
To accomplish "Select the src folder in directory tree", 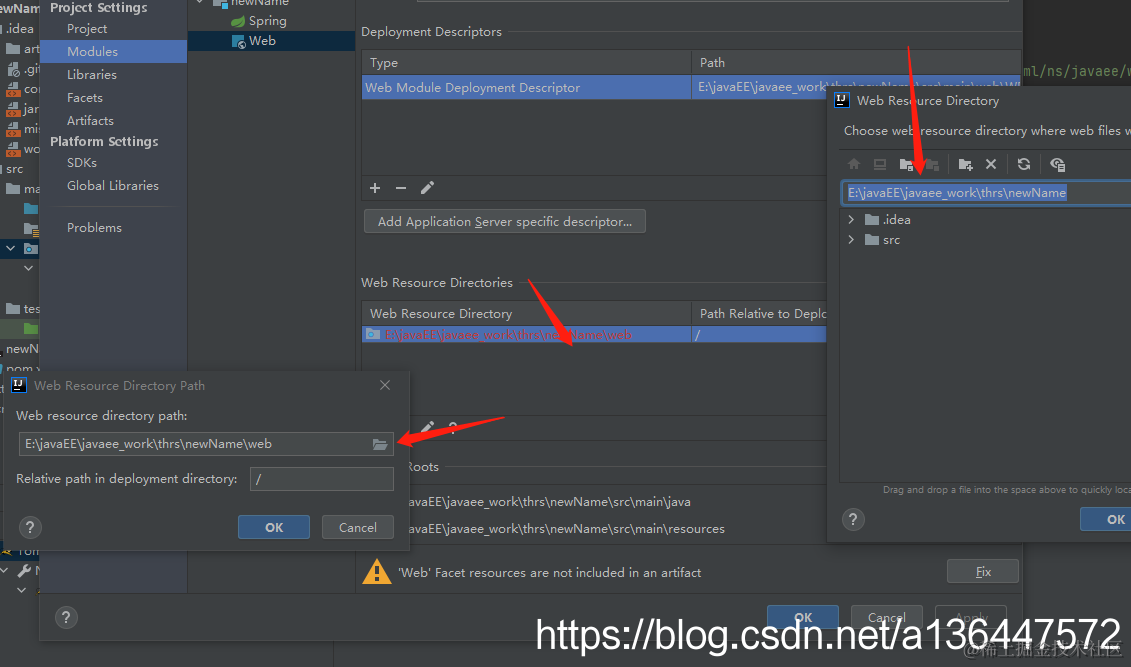I will click(x=882, y=239).
